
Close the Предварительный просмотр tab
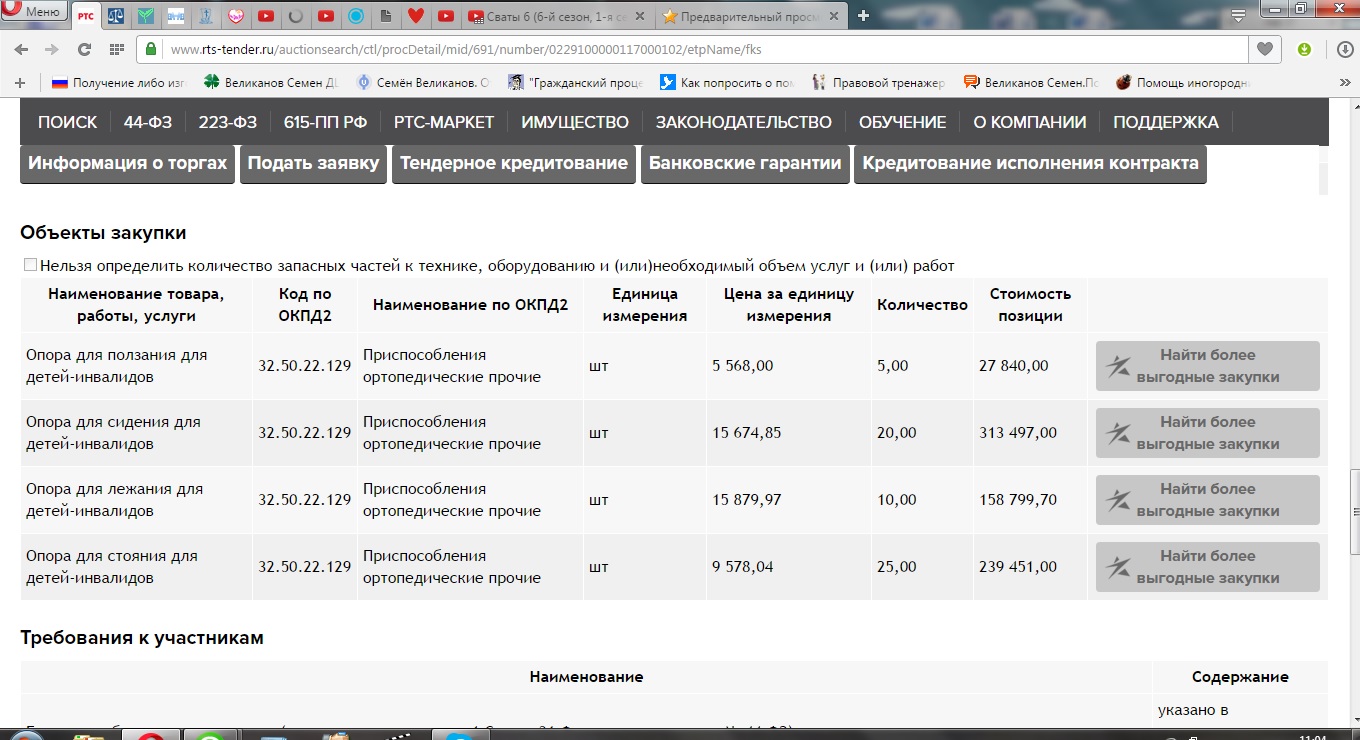coord(832,16)
